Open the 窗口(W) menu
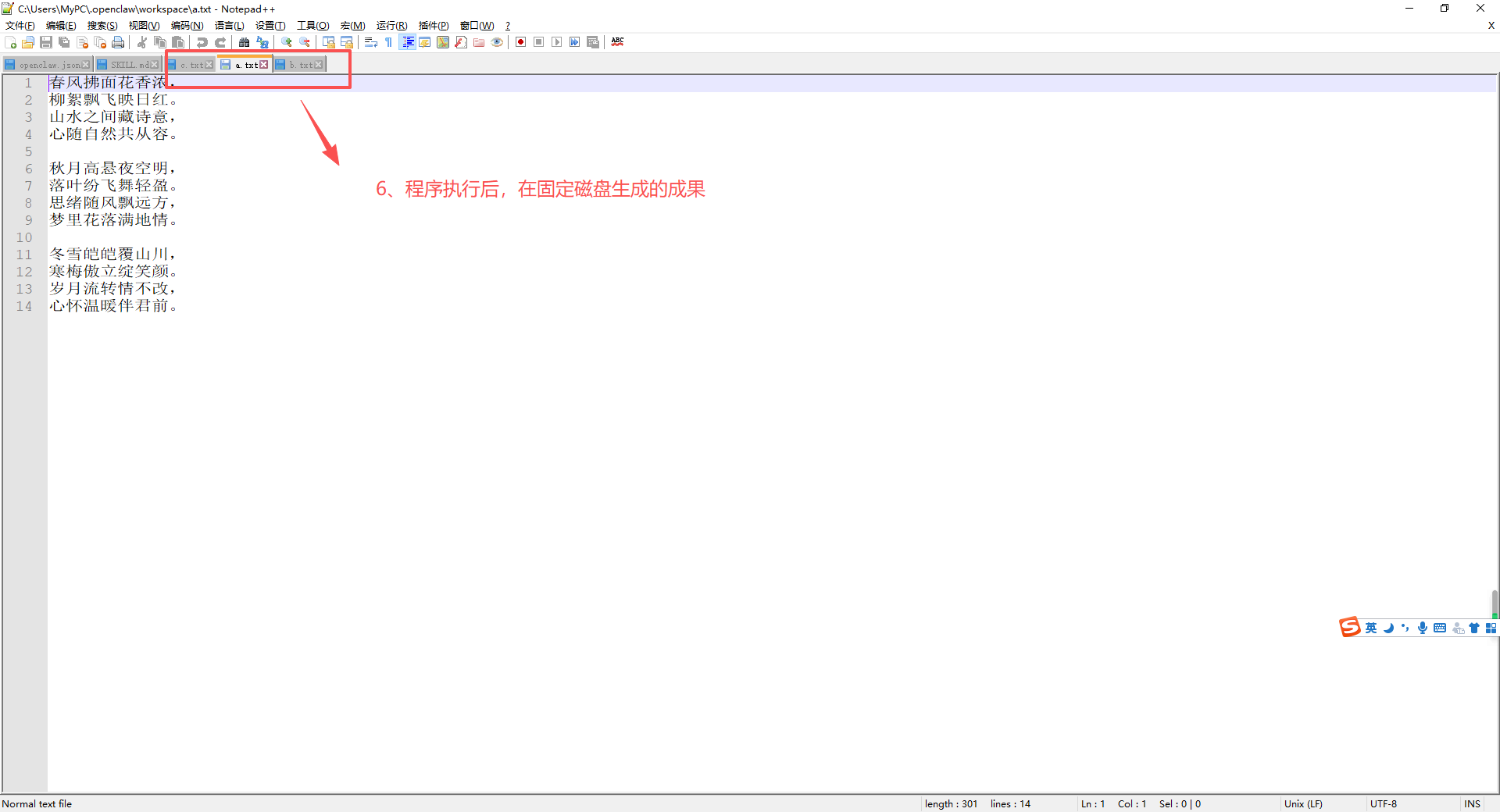1500x812 pixels. (x=477, y=26)
